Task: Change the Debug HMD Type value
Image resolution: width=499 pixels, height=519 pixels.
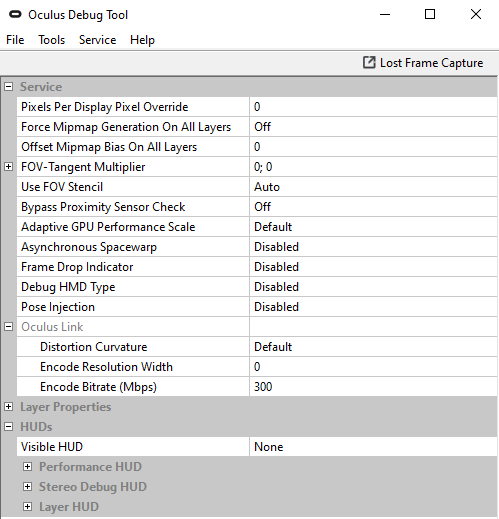Action: (373, 287)
